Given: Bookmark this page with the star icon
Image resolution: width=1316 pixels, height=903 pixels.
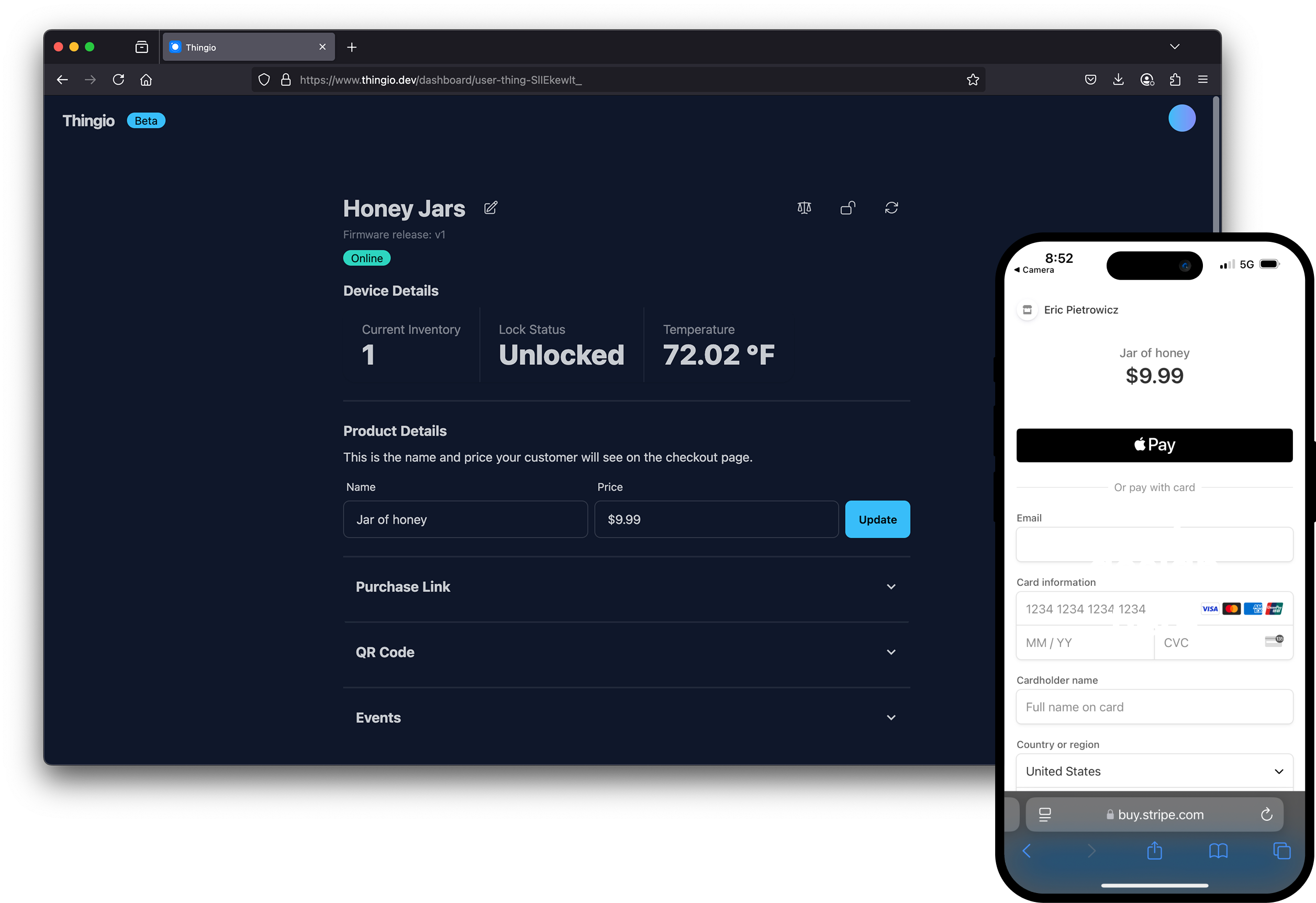Looking at the screenshot, I should point(973,80).
